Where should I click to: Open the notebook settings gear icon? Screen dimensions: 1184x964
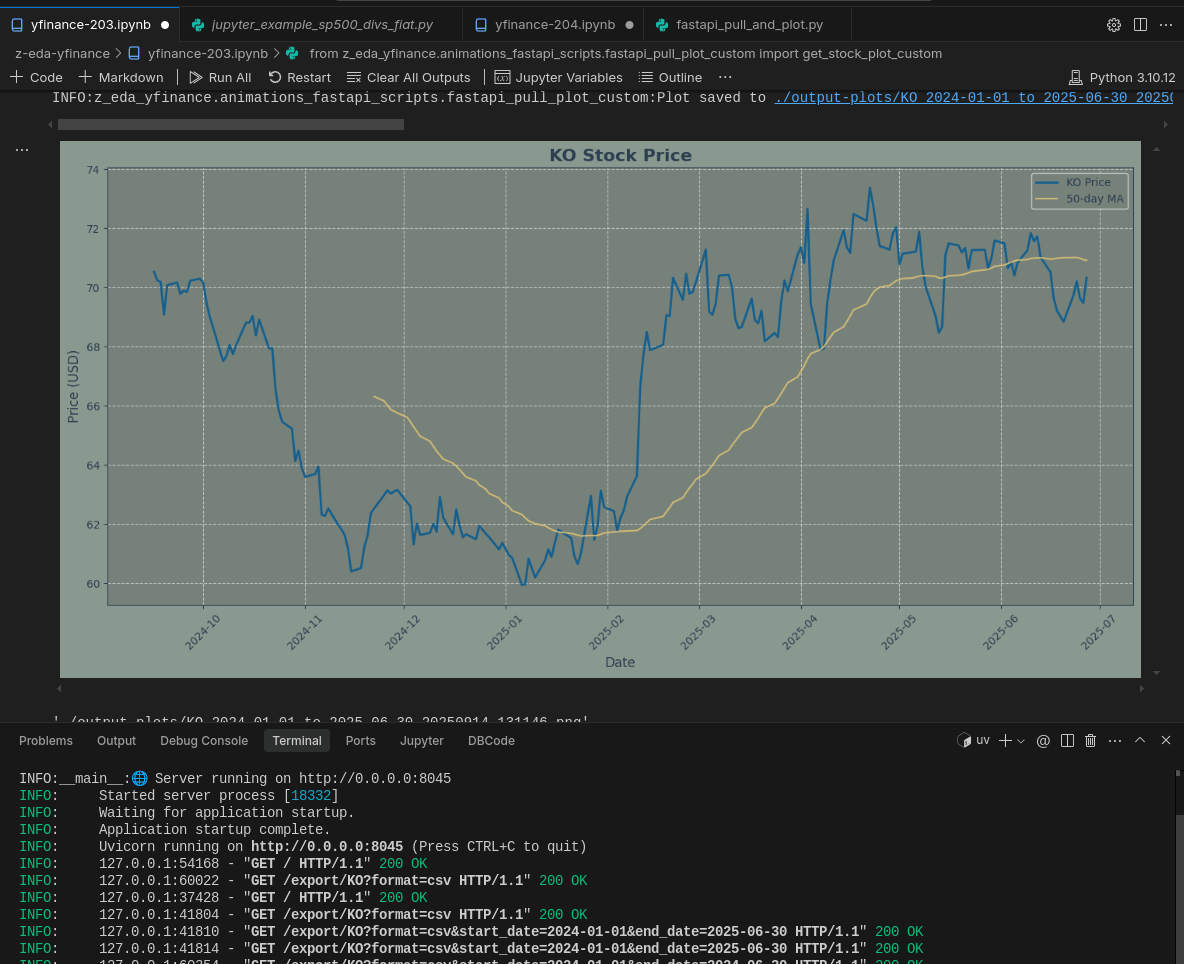click(x=1113, y=25)
